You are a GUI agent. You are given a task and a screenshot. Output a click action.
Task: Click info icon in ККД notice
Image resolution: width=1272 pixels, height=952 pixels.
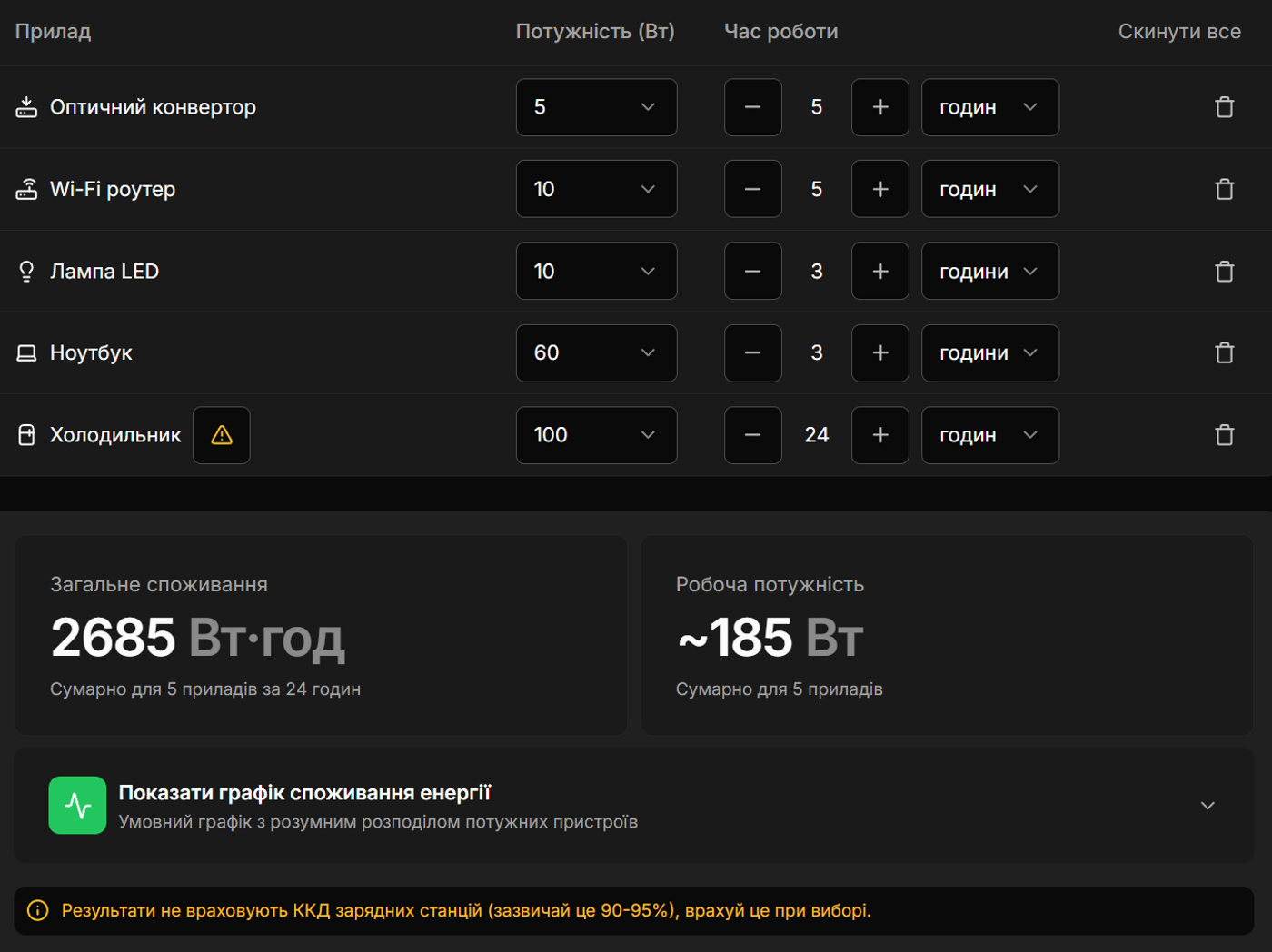(38, 910)
